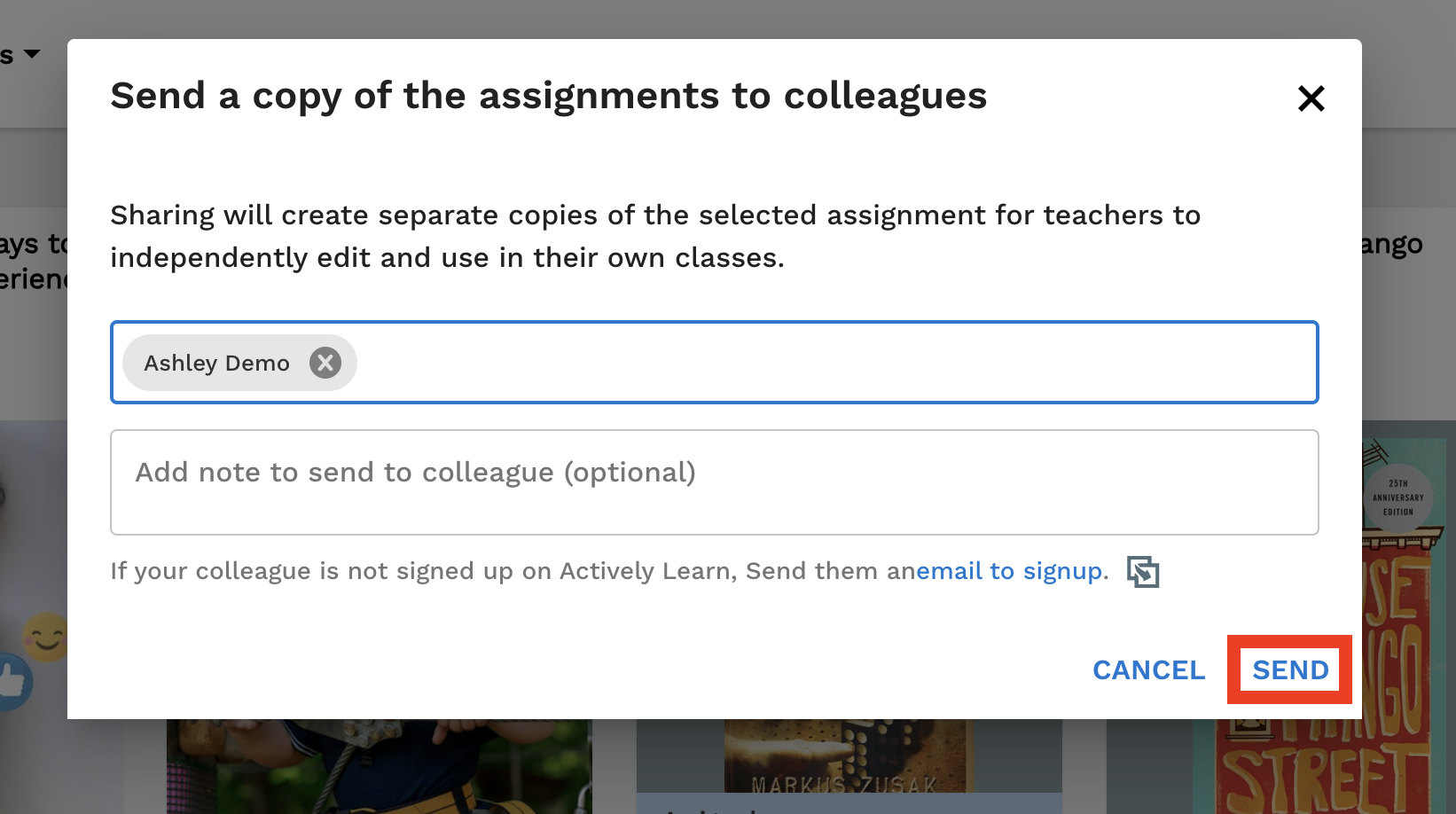Click the 25th Anniversary Edition badge

pos(1398,497)
